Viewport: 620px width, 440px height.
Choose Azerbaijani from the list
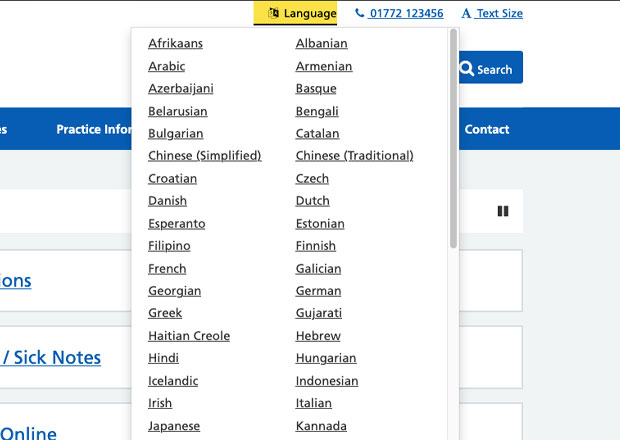pos(181,89)
